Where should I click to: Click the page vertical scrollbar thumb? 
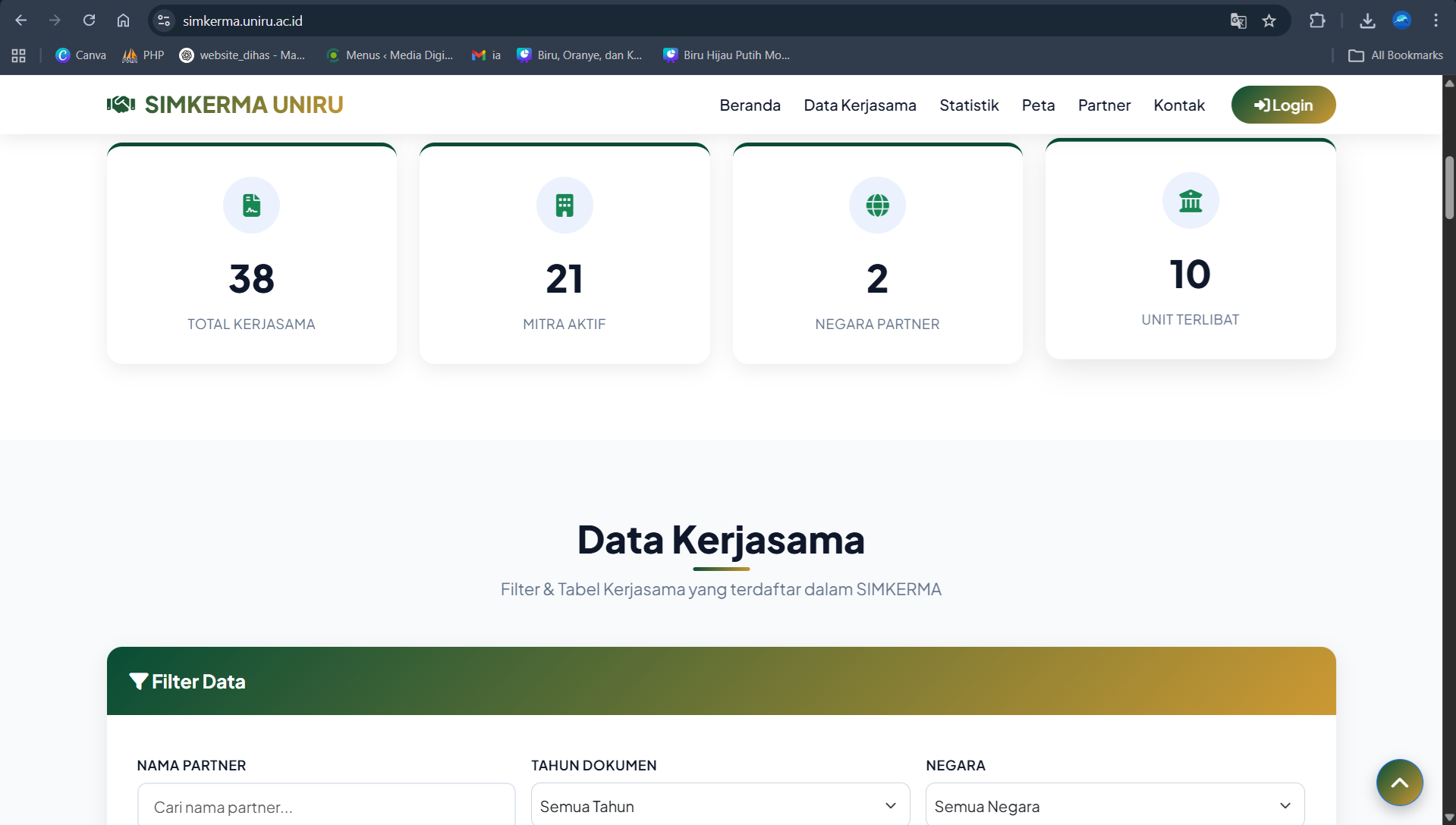click(x=1449, y=187)
